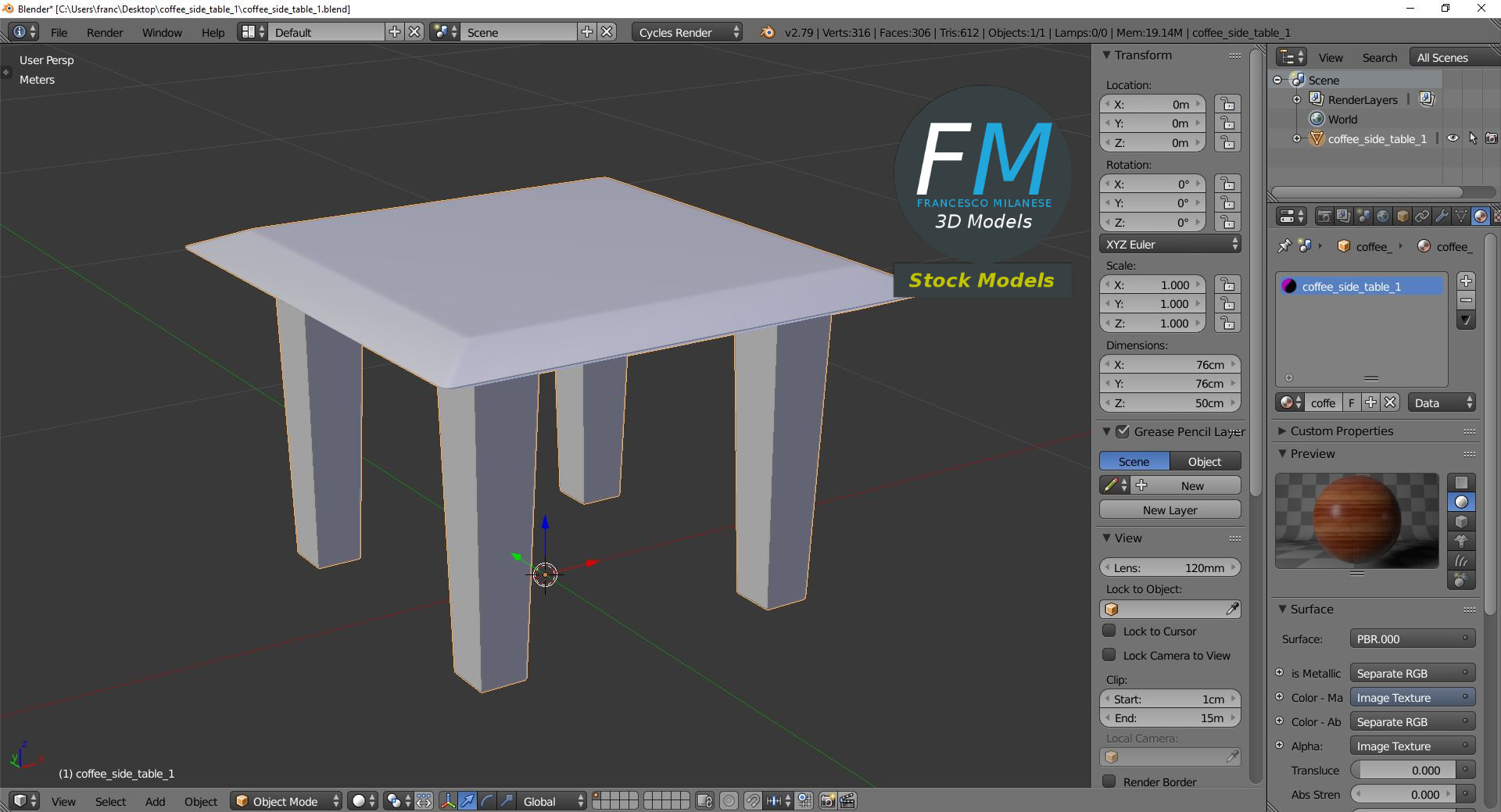Click the OpenGL render image camera icon
The height and width of the screenshot is (812, 1501).
[827, 801]
